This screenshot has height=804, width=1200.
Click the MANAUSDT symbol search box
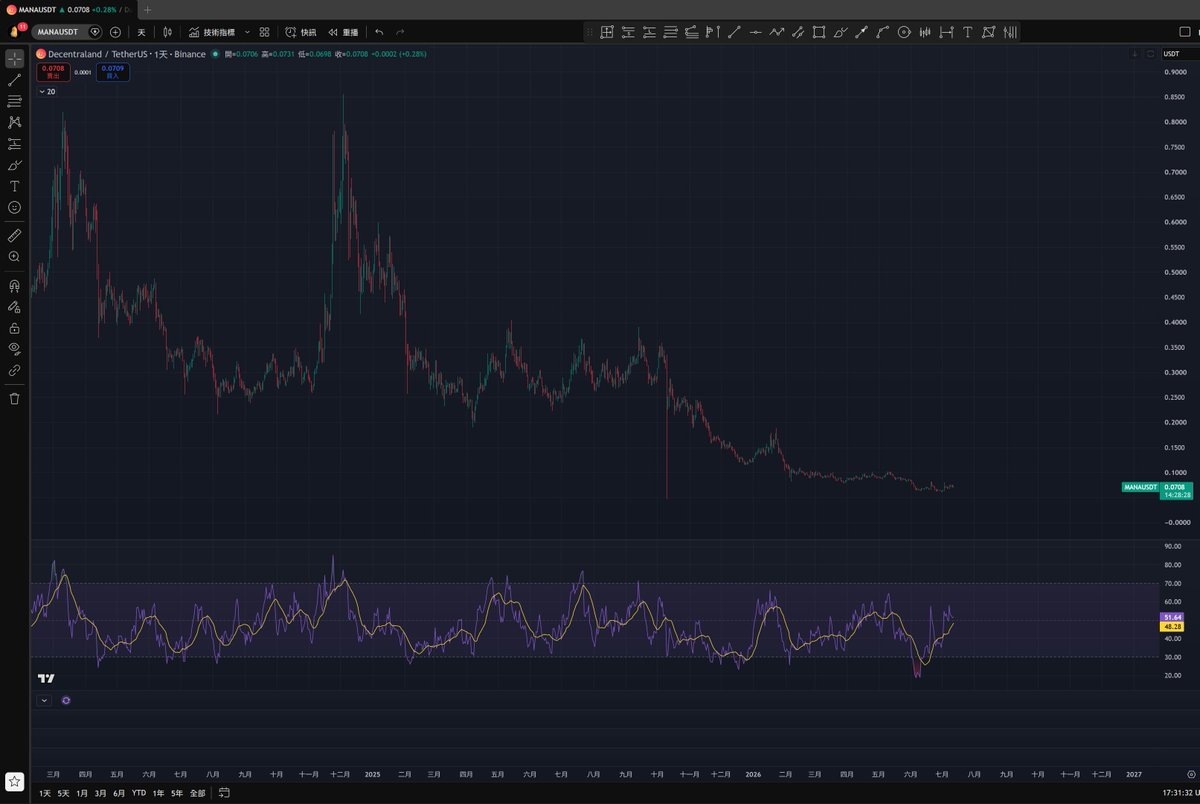pos(68,32)
